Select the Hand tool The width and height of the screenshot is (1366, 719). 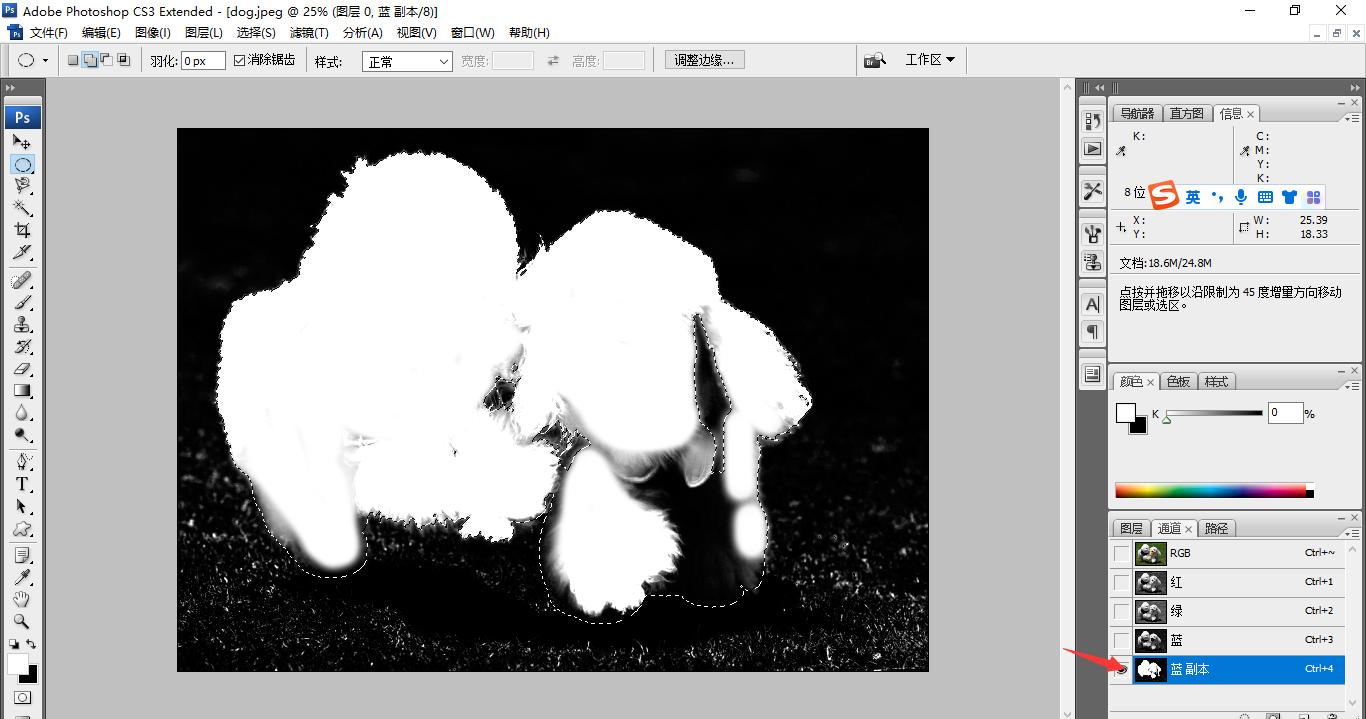point(23,597)
